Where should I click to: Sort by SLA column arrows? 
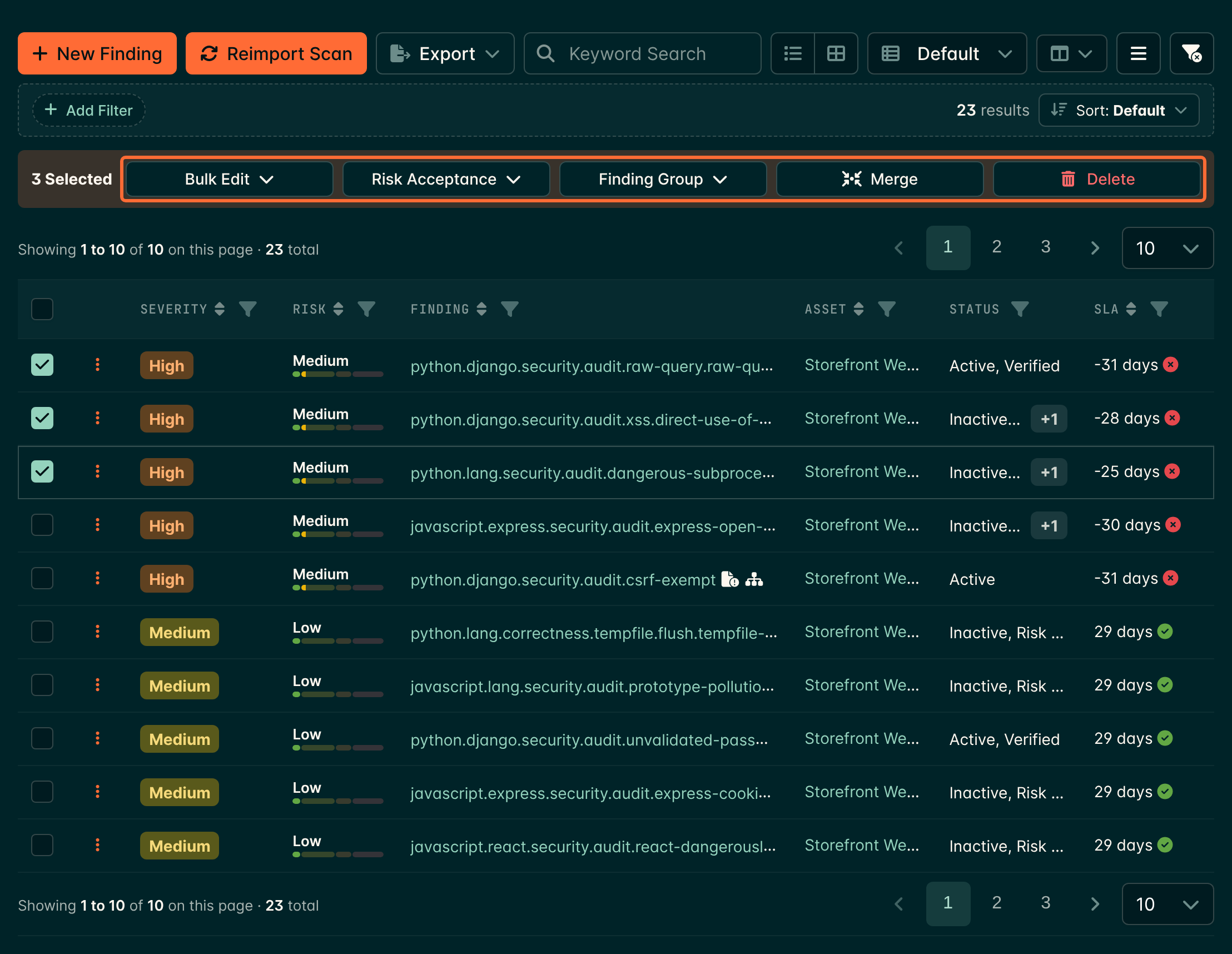[x=1130, y=309]
